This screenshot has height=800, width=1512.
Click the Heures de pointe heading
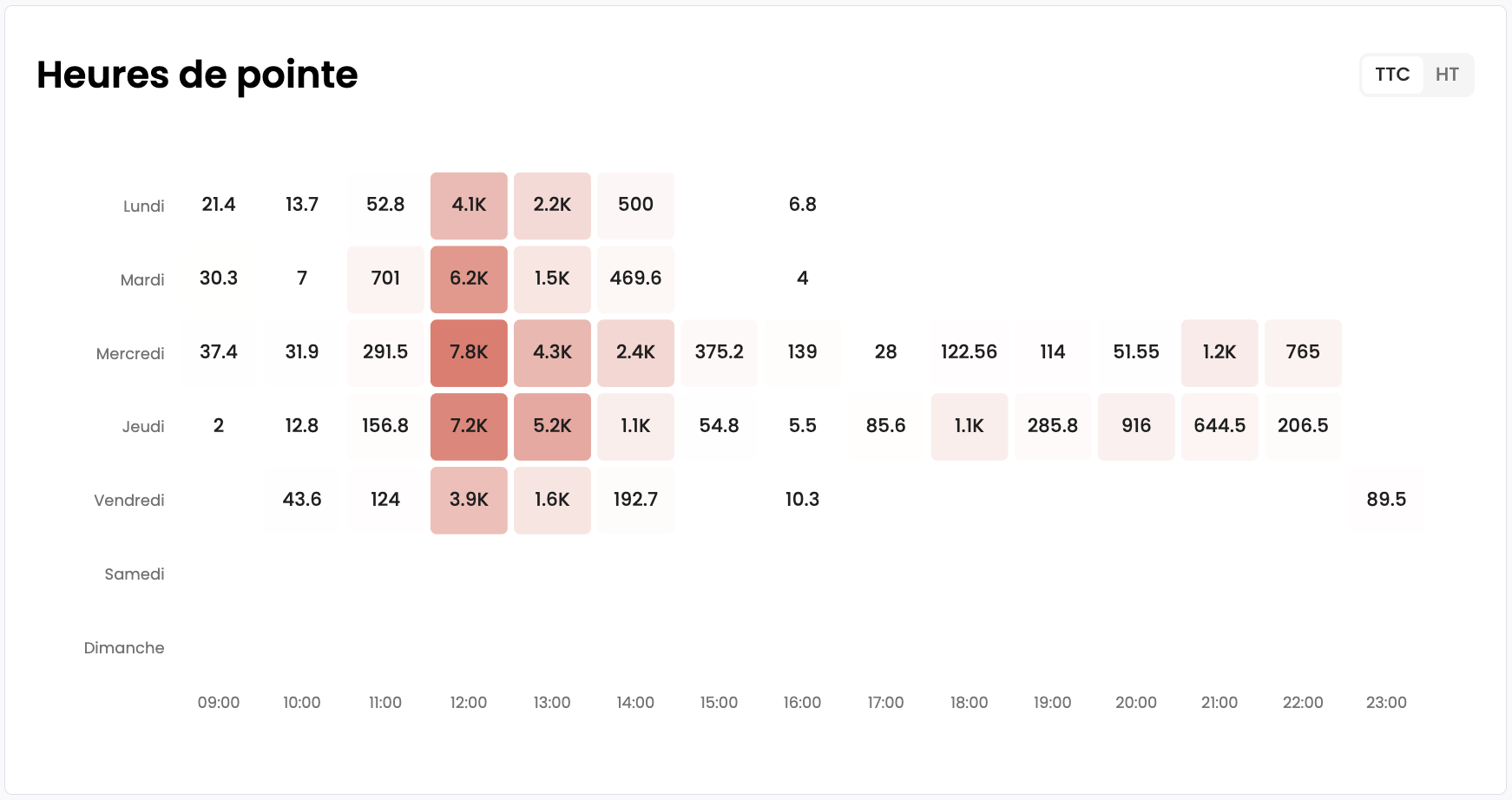tap(197, 75)
